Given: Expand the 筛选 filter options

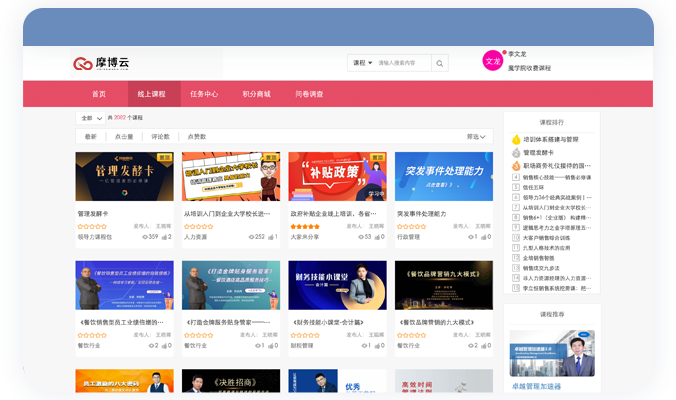Looking at the screenshot, I should [x=476, y=137].
